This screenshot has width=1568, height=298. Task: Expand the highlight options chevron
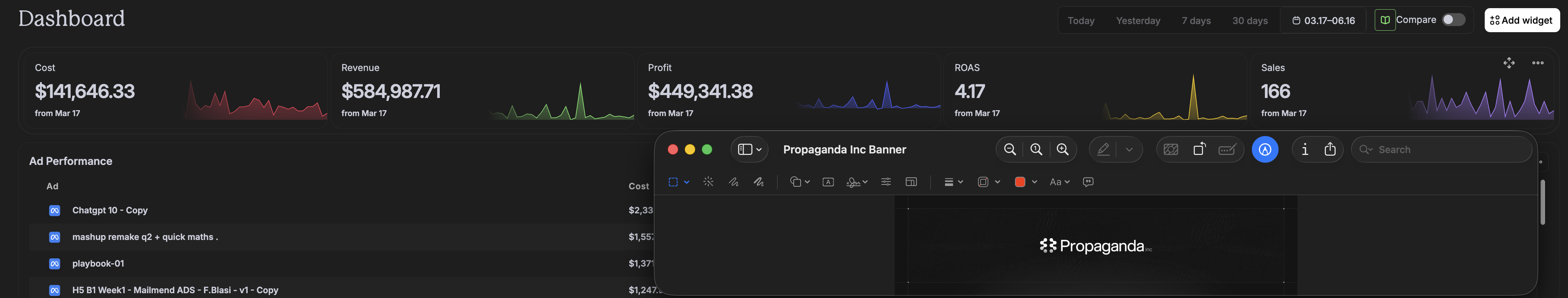(x=1129, y=150)
